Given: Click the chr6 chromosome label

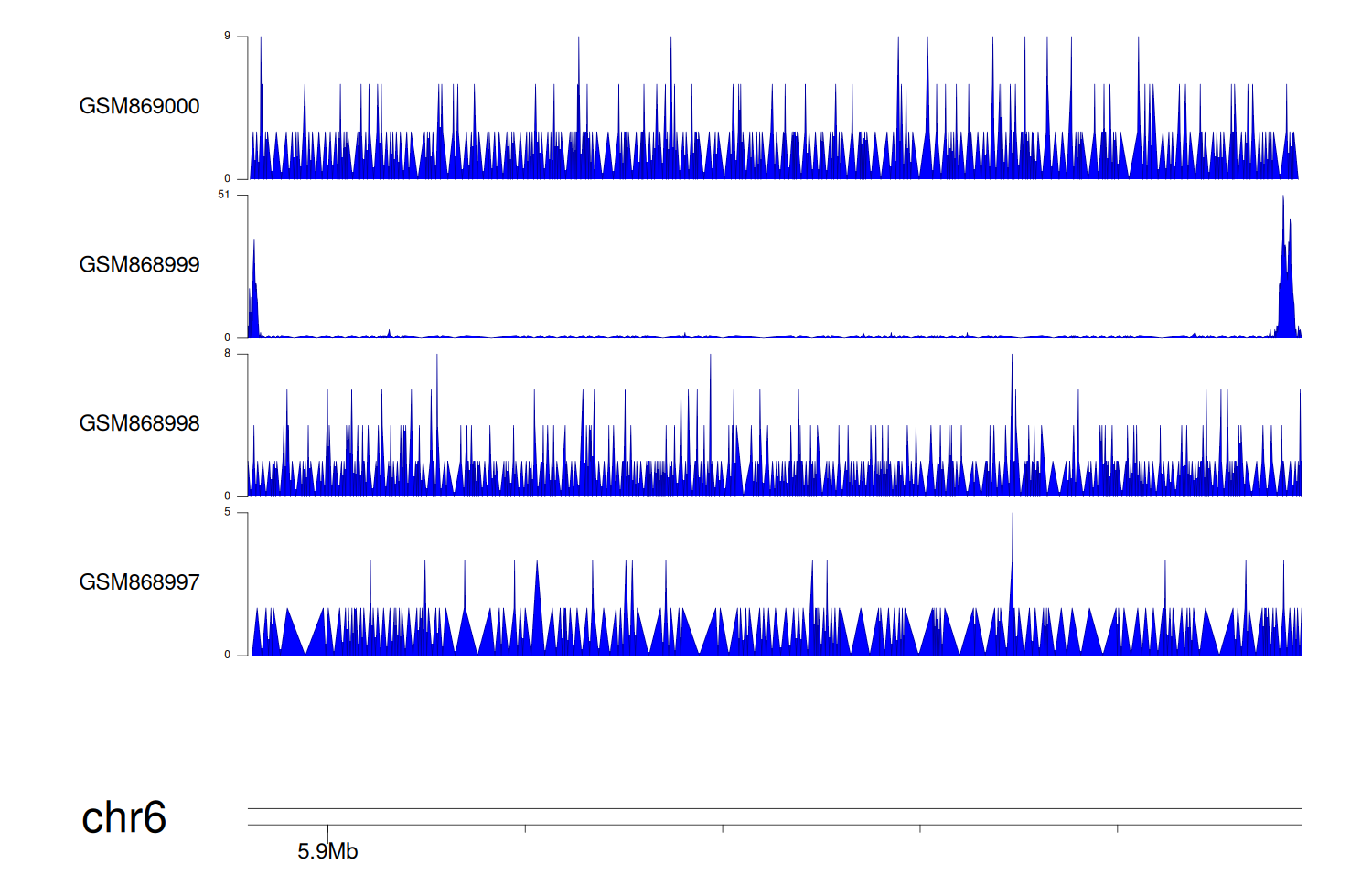Looking at the screenshot, I should (123, 817).
